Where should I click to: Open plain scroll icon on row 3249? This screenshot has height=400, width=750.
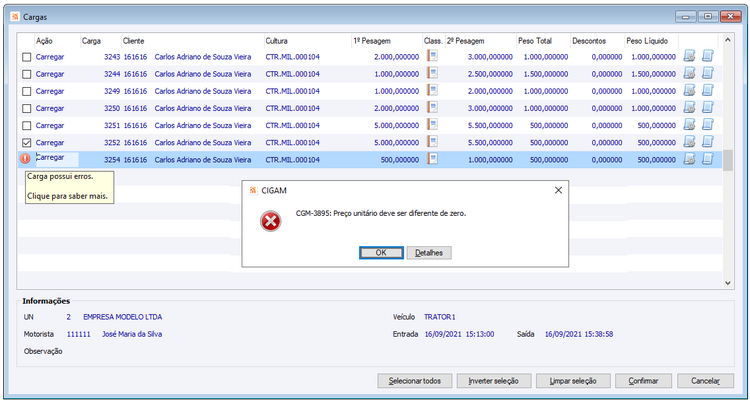click(x=707, y=91)
